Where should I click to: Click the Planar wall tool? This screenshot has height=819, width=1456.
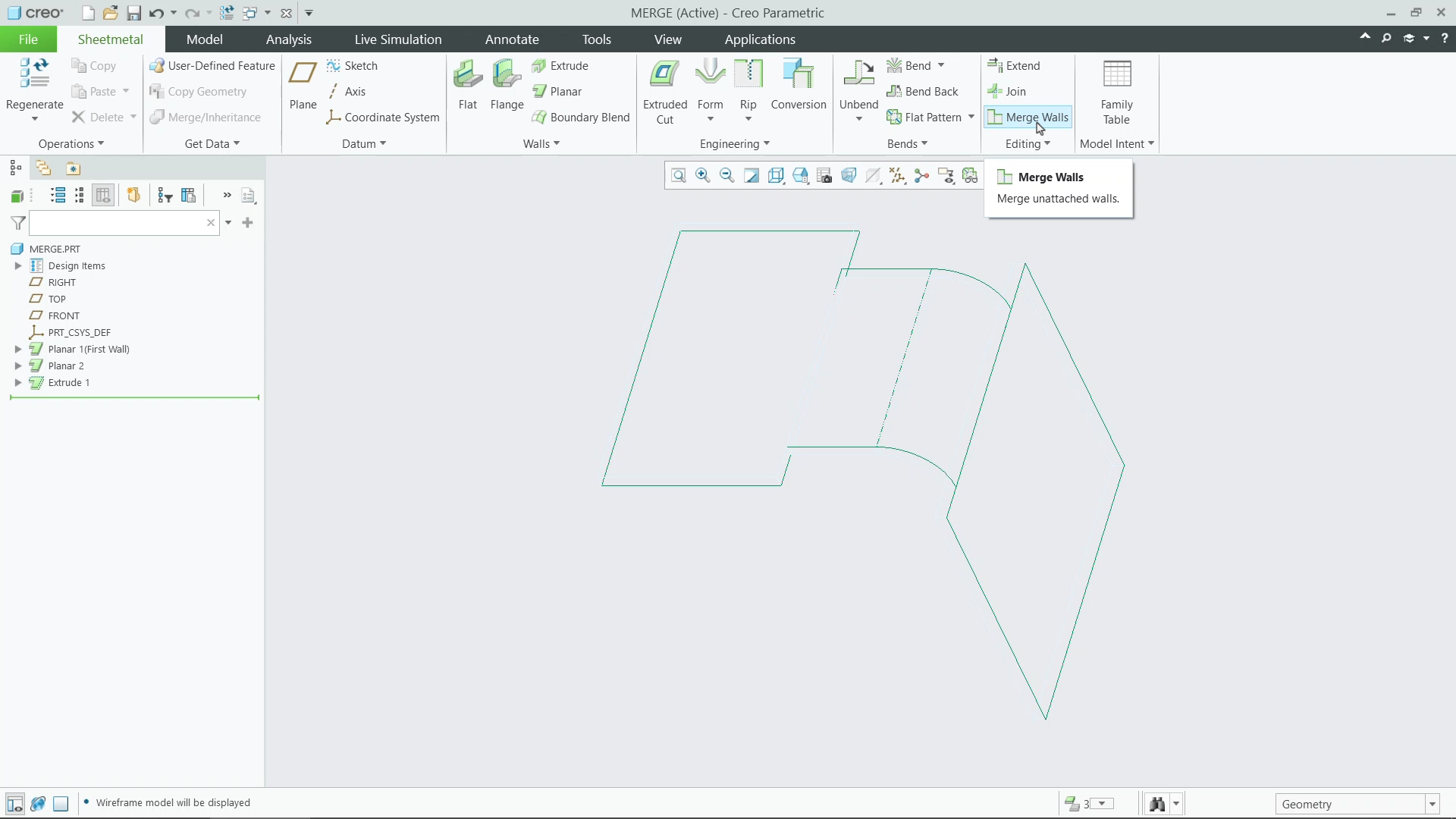(x=557, y=92)
